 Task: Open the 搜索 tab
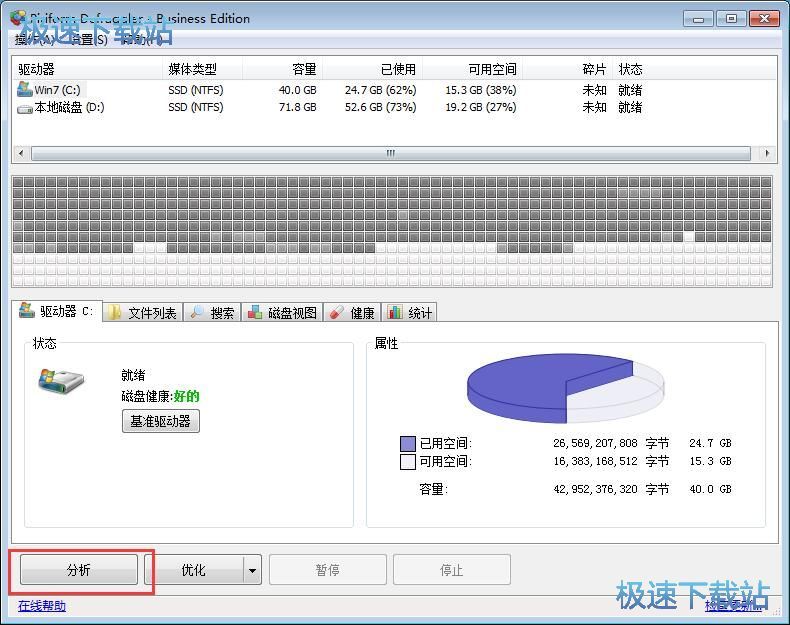click(212, 313)
